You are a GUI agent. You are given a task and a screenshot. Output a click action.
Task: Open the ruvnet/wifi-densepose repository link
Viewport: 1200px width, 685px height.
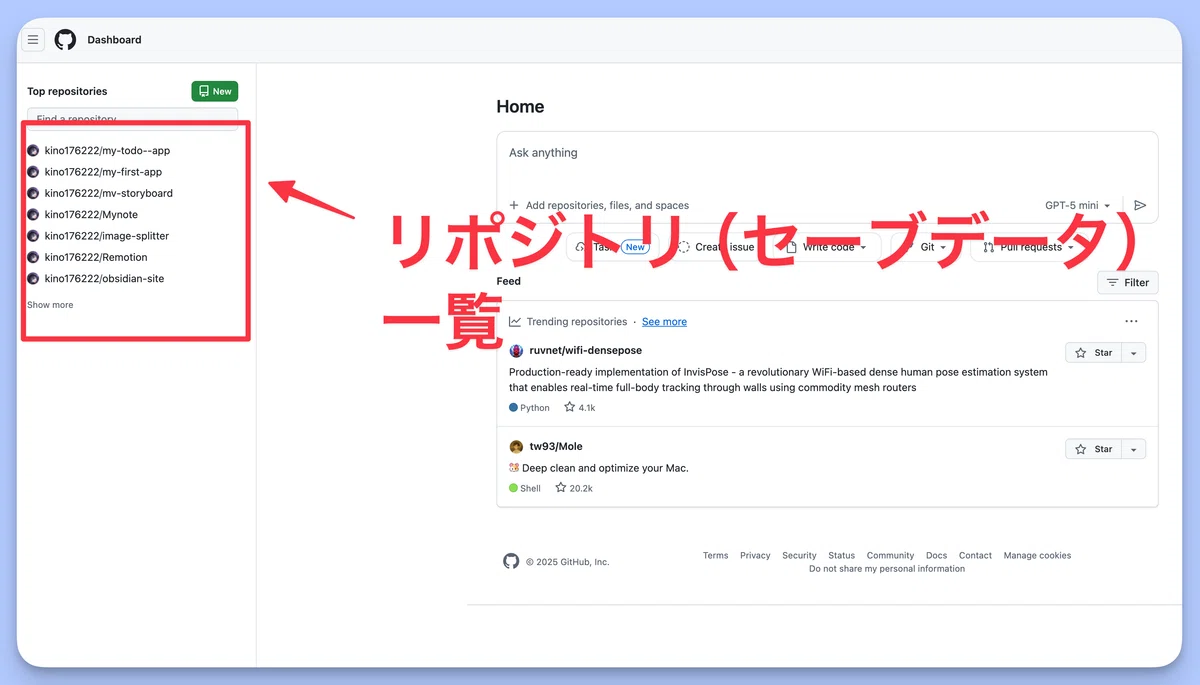tap(586, 351)
